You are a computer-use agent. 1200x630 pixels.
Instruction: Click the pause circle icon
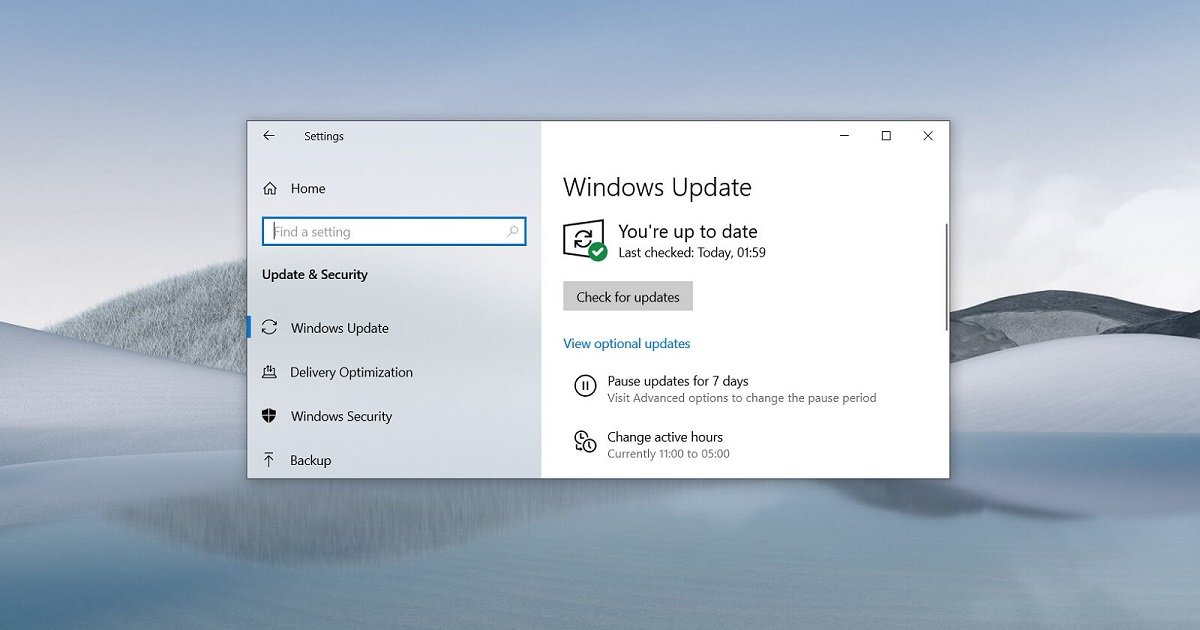(x=585, y=386)
